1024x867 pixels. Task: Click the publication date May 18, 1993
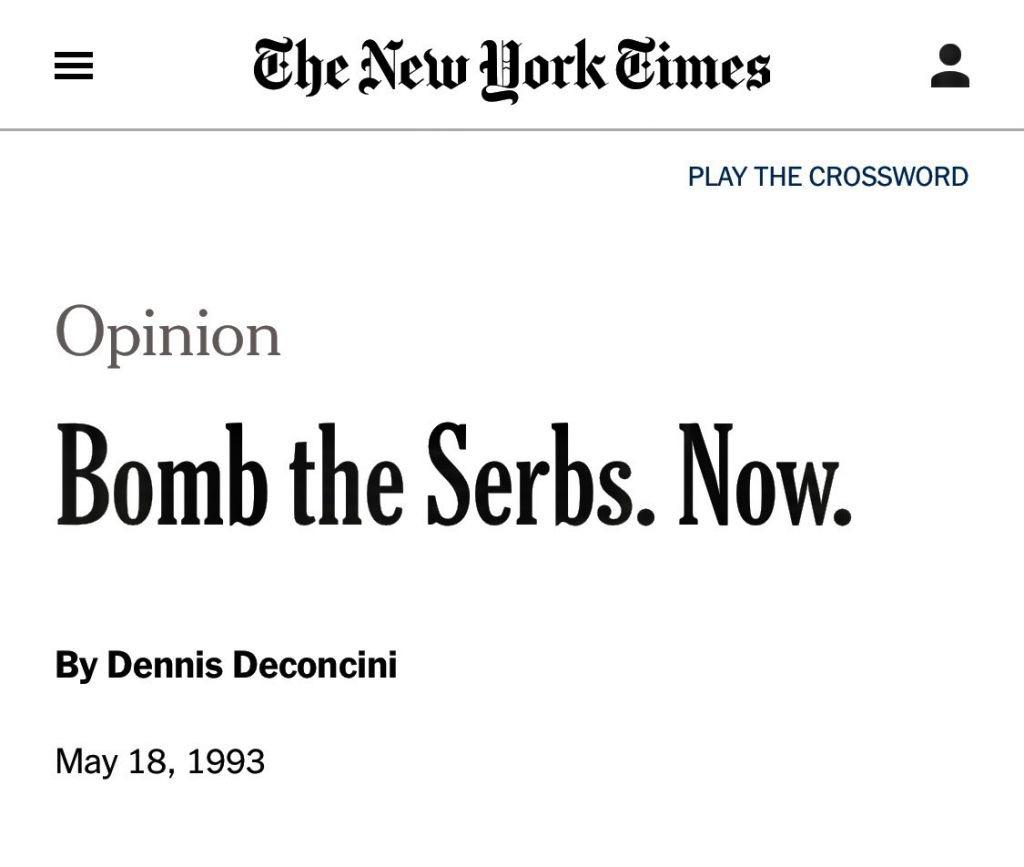[160, 762]
